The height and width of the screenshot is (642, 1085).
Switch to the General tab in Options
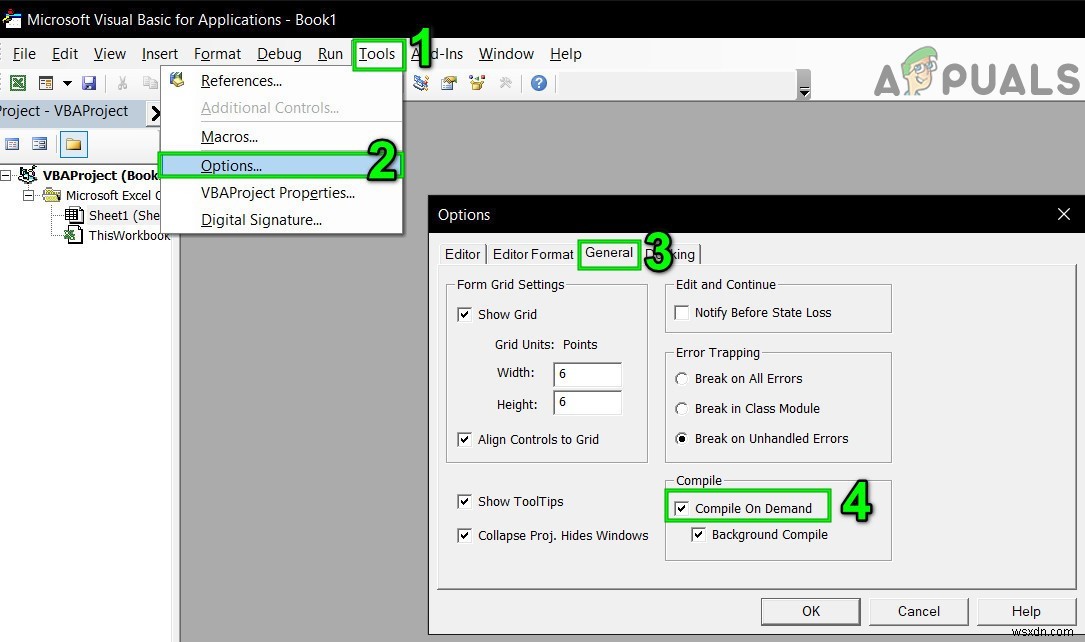tap(609, 253)
